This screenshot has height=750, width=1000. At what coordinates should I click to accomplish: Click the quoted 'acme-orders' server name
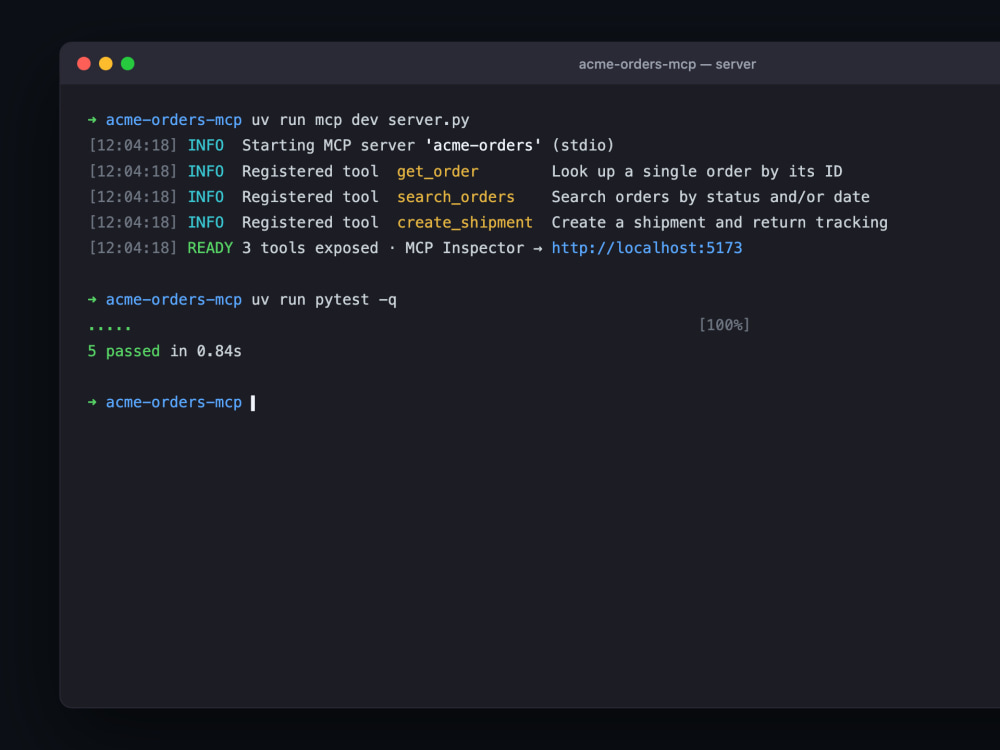(x=483, y=145)
